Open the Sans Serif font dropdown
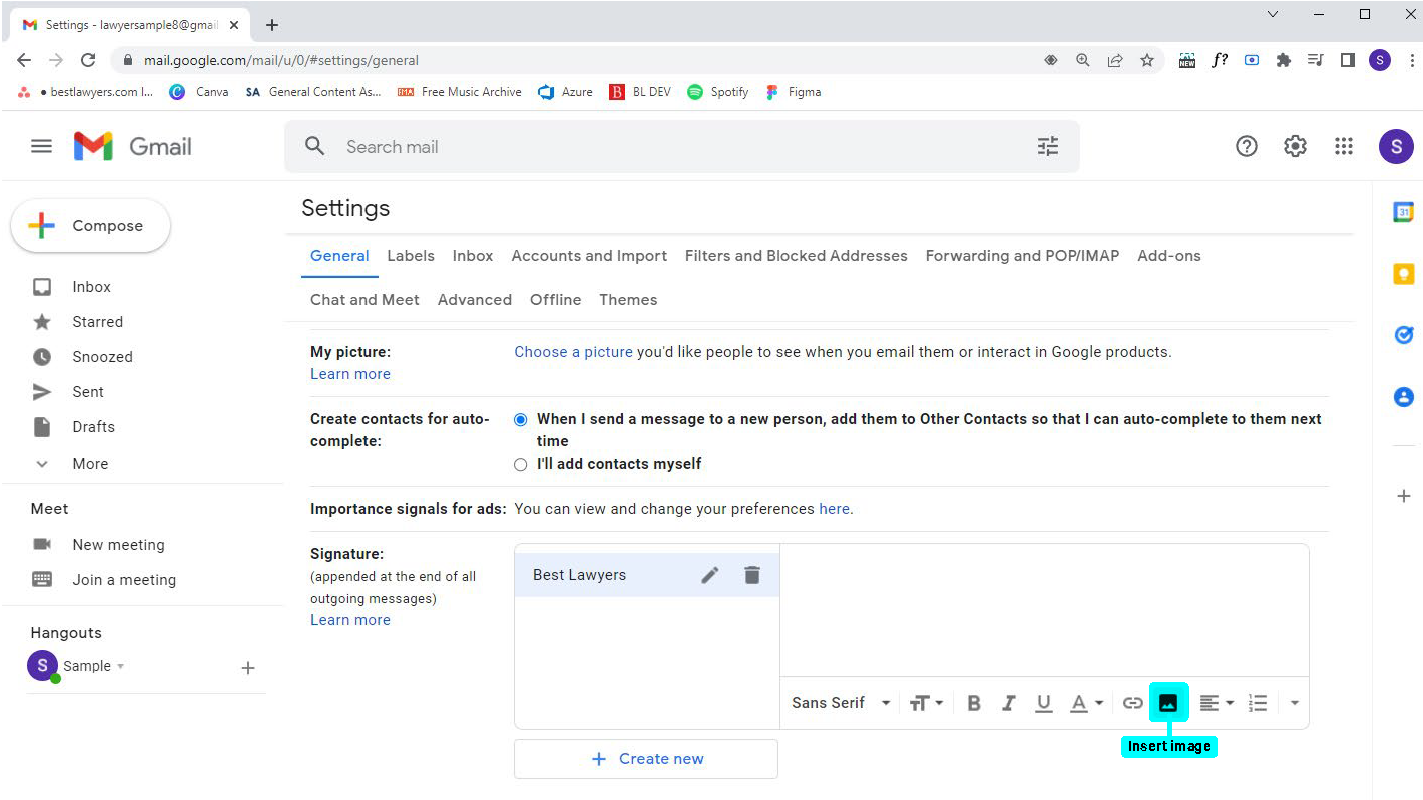Image resolution: width=1423 pixels, height=800 pixels. pyautogui.click(x=838, y=702)
